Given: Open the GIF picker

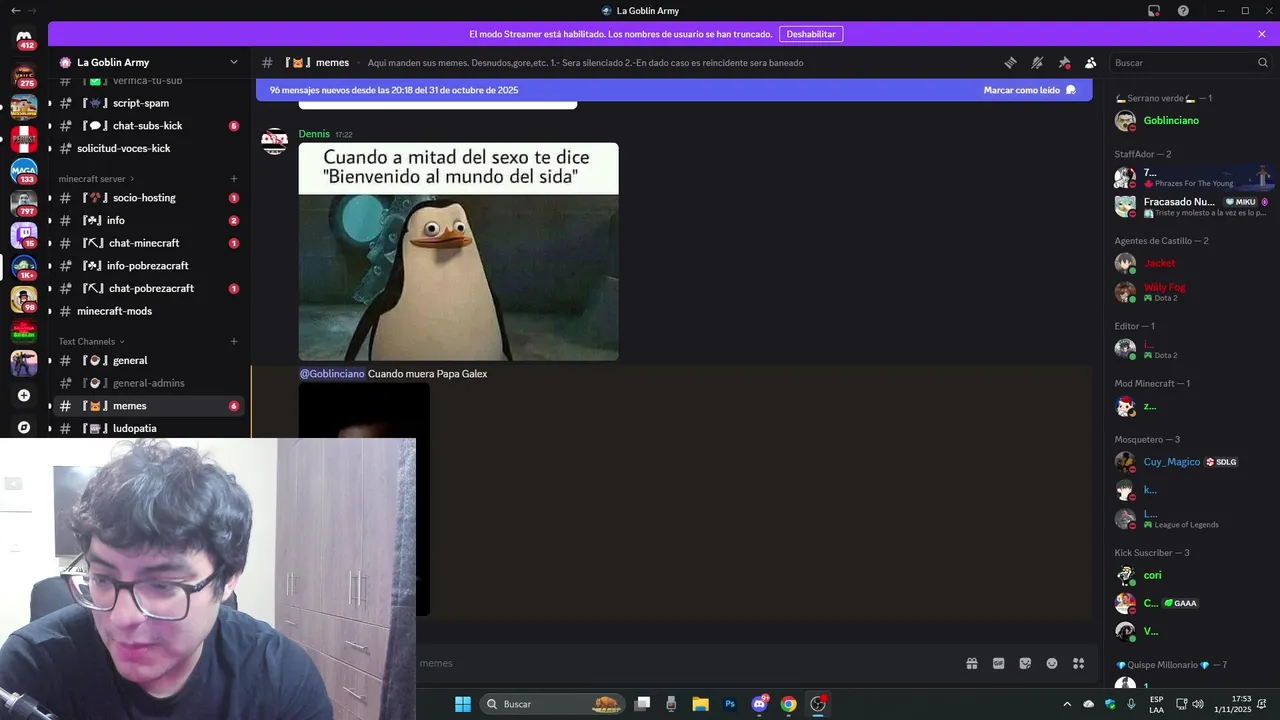Looking at the screenshot, I should [998, 663].
